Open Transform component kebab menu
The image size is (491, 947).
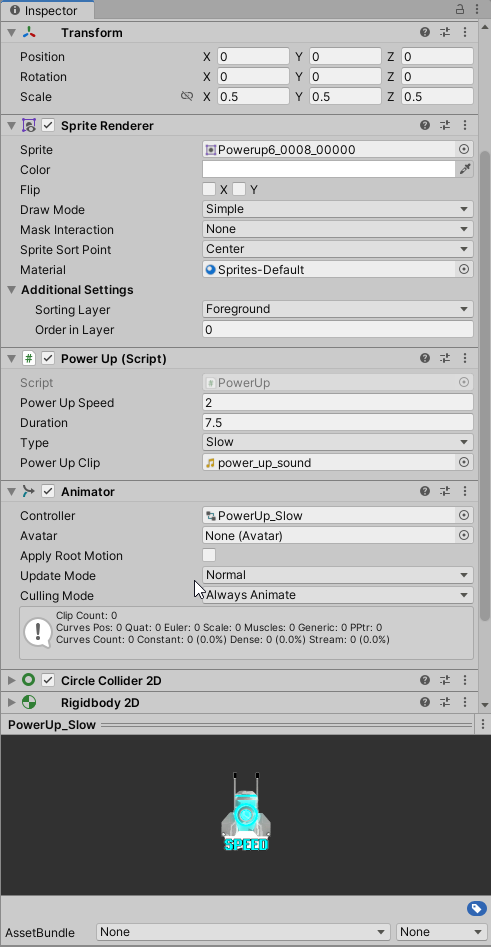click(464, 33)
